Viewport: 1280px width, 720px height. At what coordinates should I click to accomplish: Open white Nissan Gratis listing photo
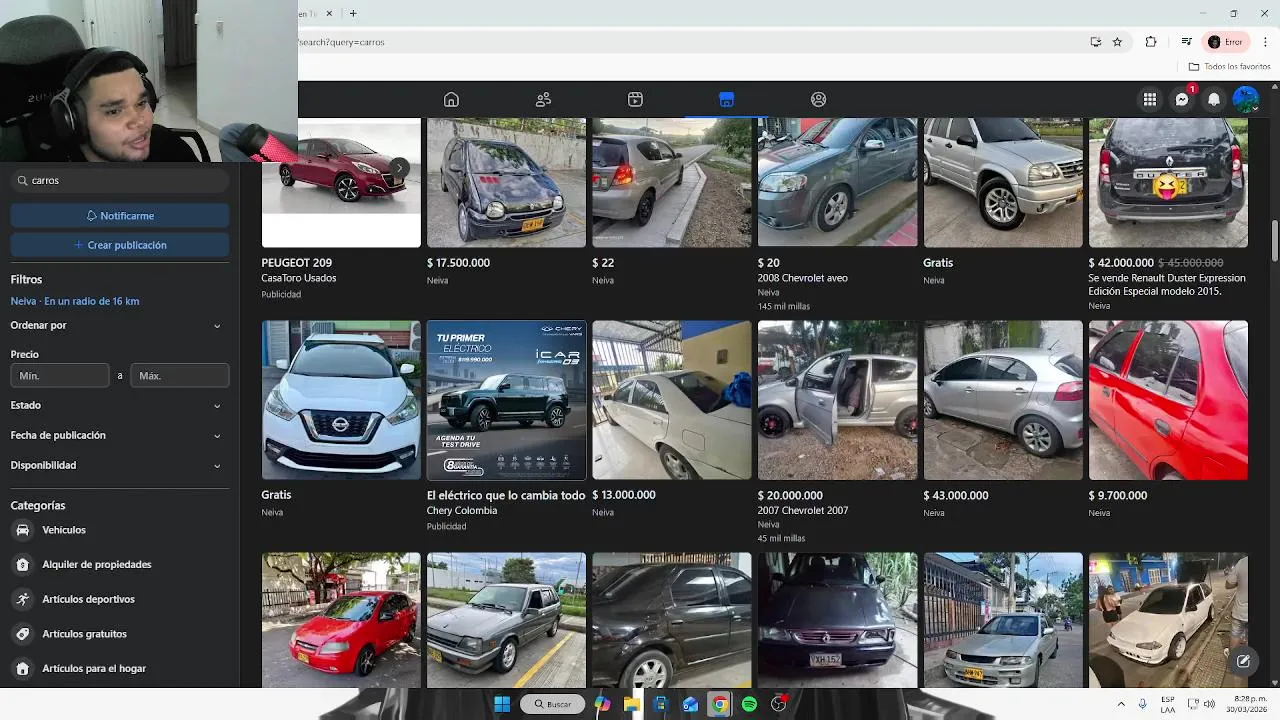pyautogui.click(x=341, y=400)
